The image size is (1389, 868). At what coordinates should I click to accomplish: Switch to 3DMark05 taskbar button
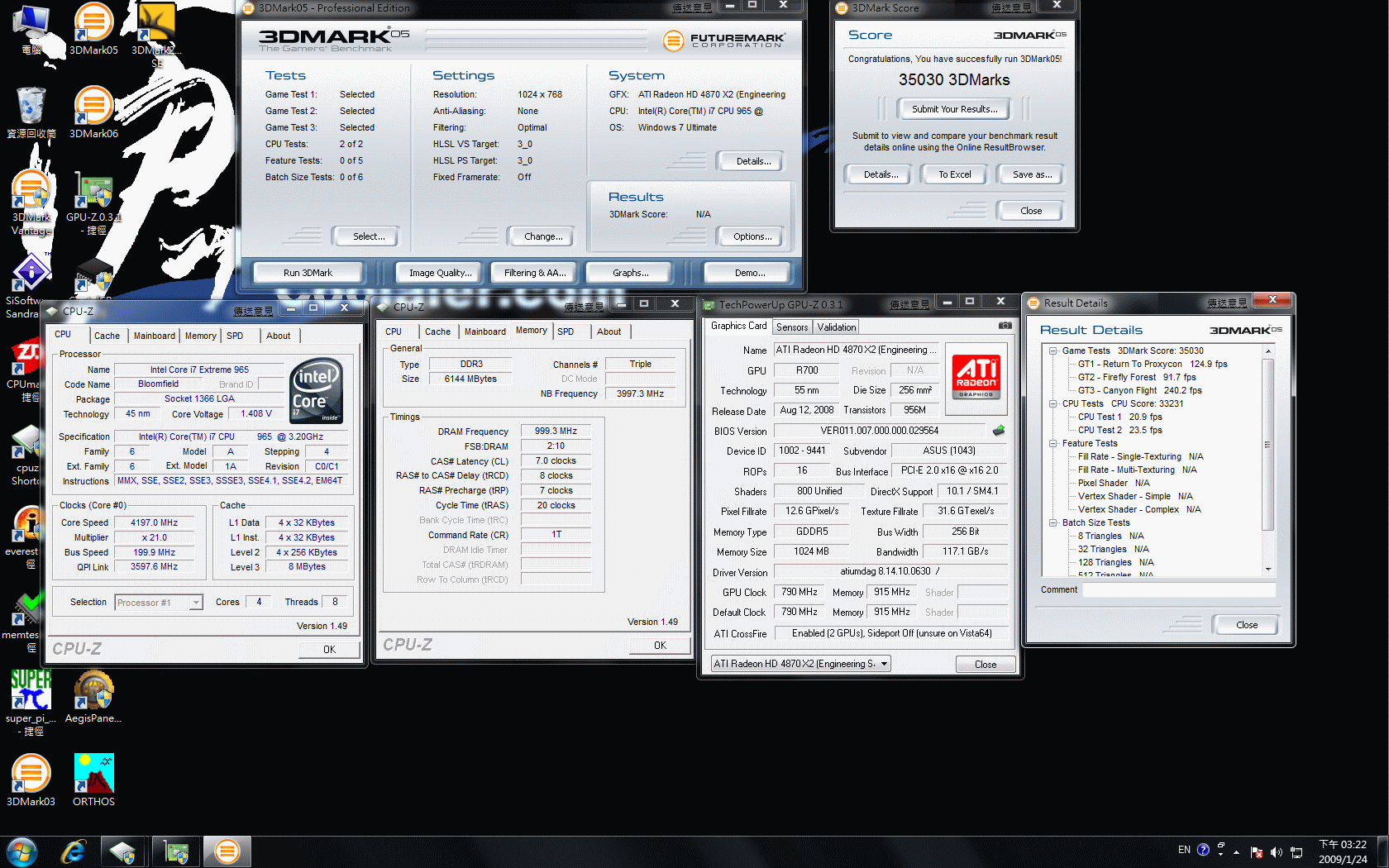click(227, 851)
